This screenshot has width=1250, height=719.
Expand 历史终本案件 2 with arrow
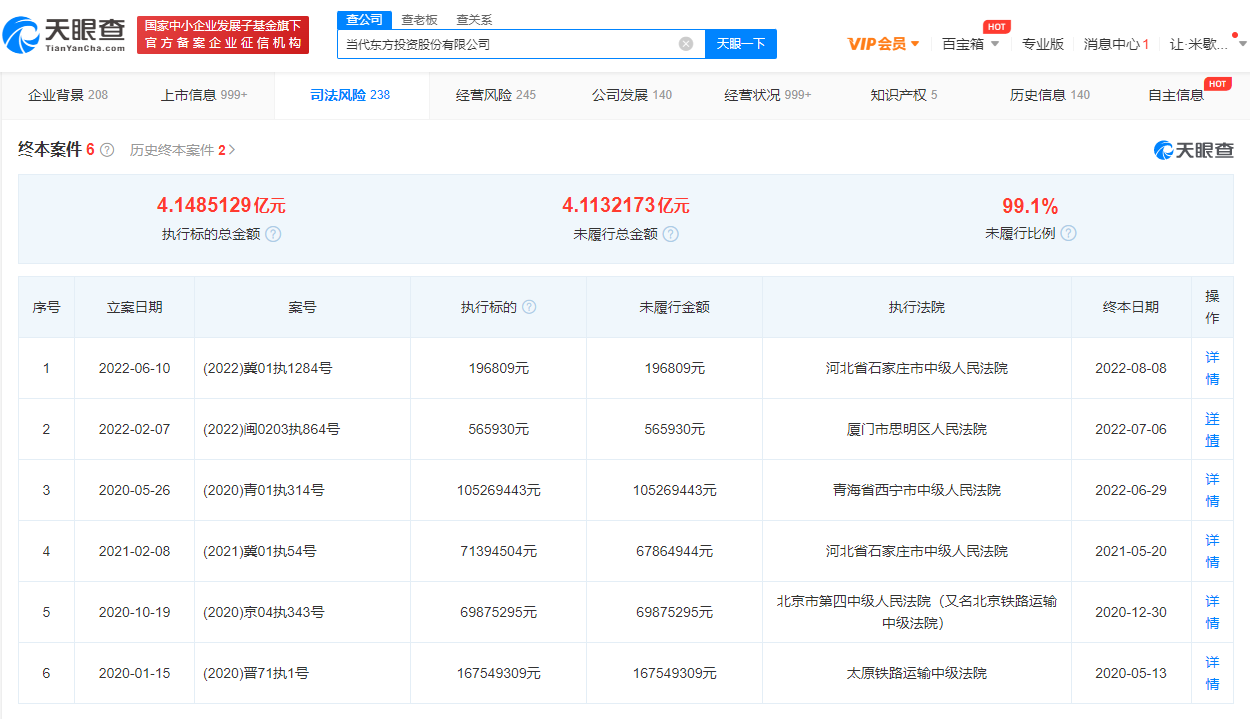(x=183, y=150)
